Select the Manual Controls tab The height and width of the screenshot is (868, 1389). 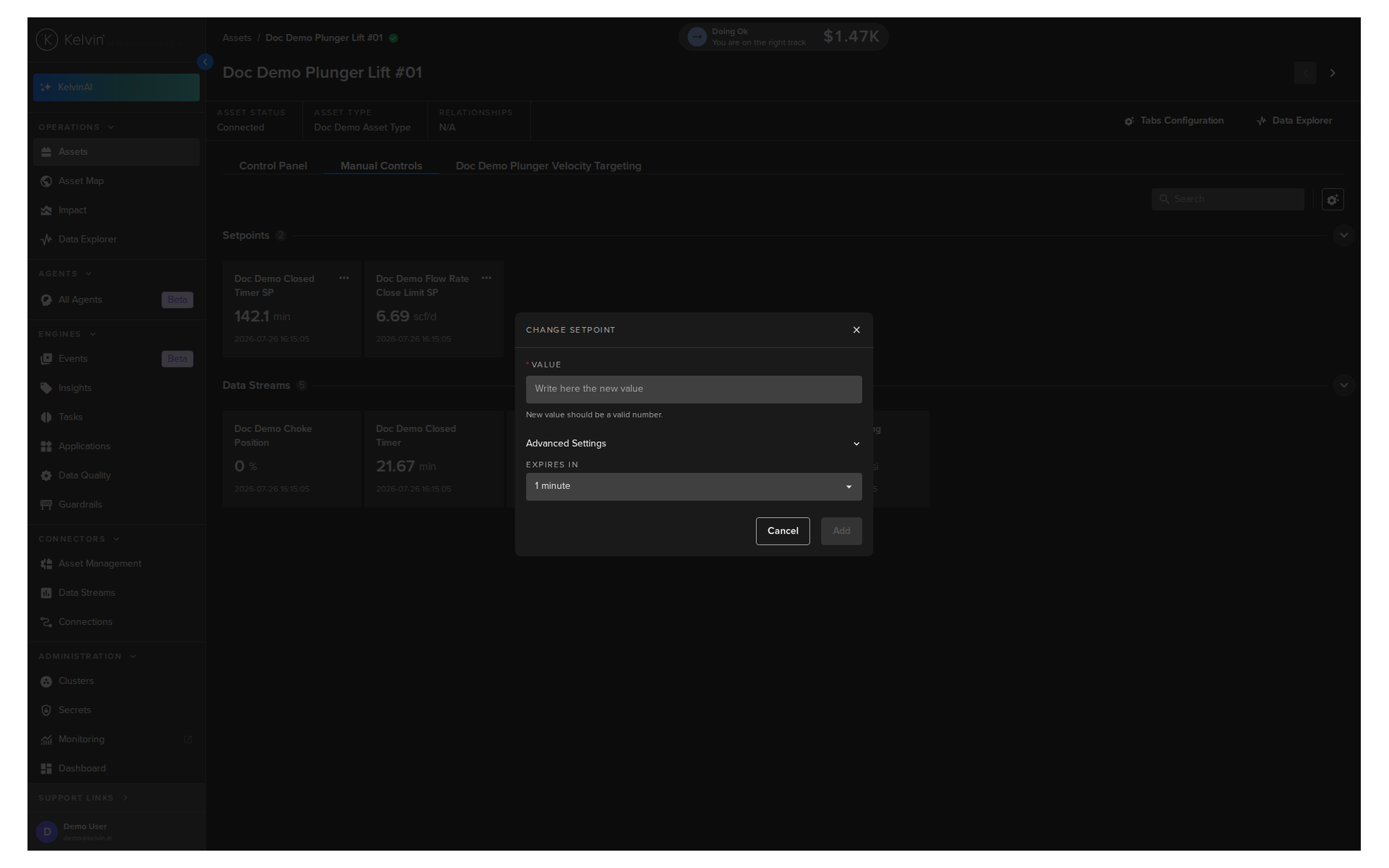pyautogui.click(x=381, y=166)
